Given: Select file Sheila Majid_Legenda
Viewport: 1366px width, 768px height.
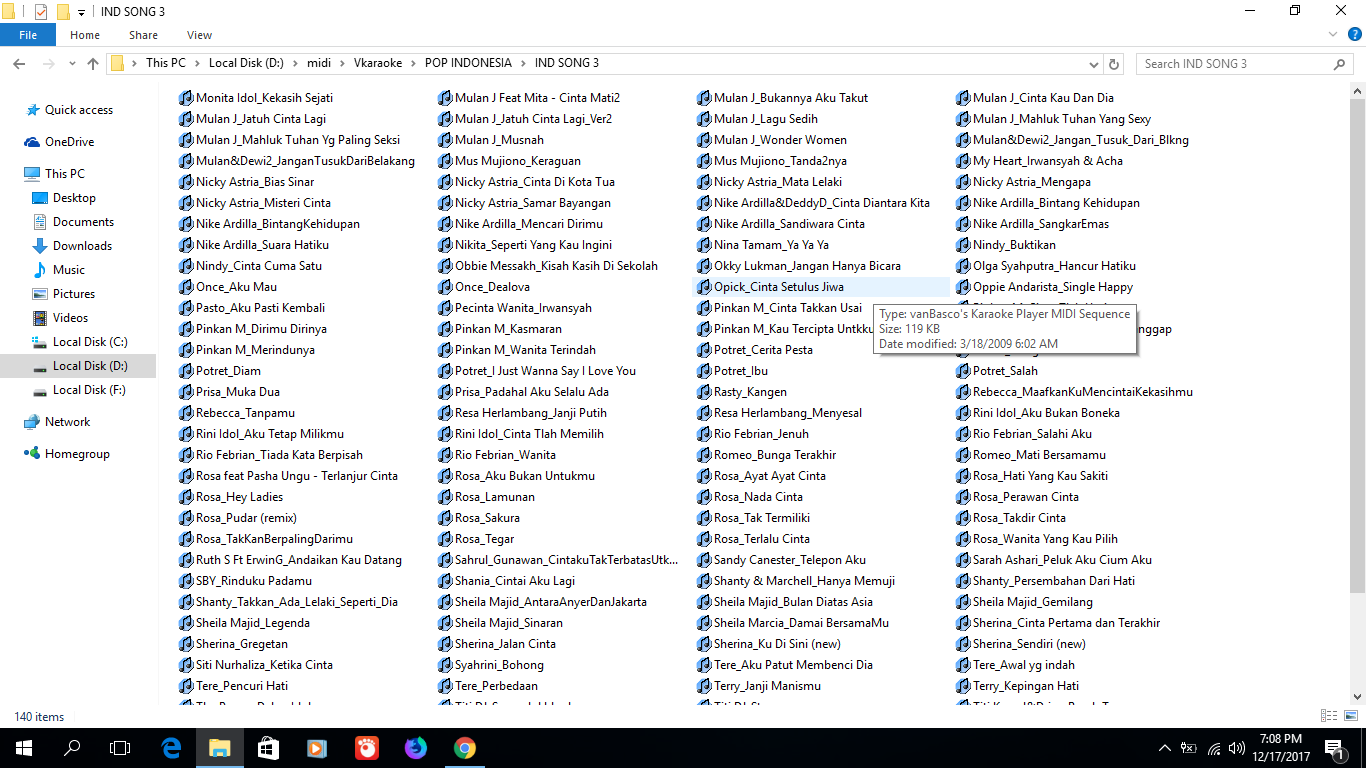Looking at the screenshot, I should pos(244,623).
